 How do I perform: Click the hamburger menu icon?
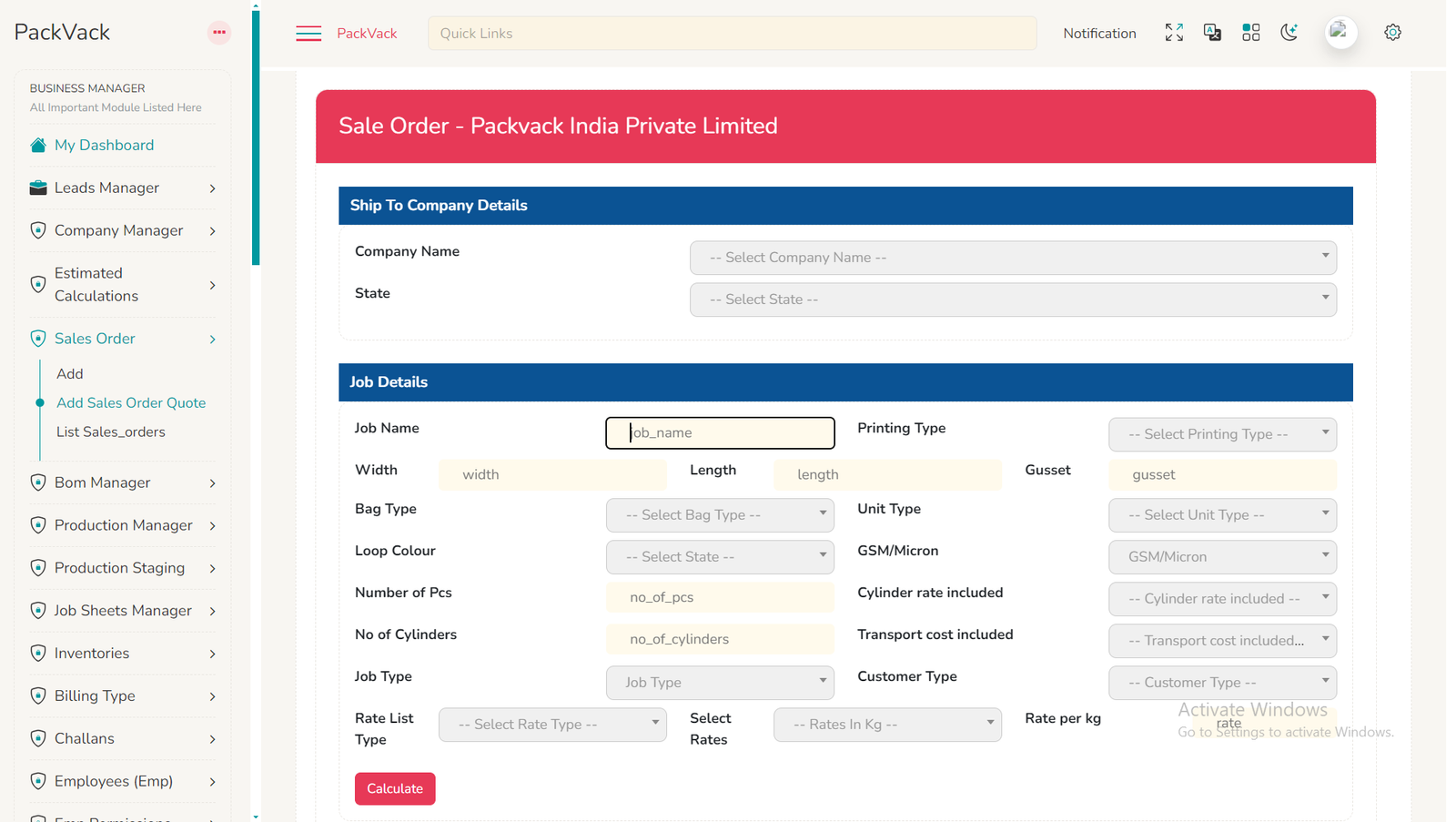click(308, 34)
